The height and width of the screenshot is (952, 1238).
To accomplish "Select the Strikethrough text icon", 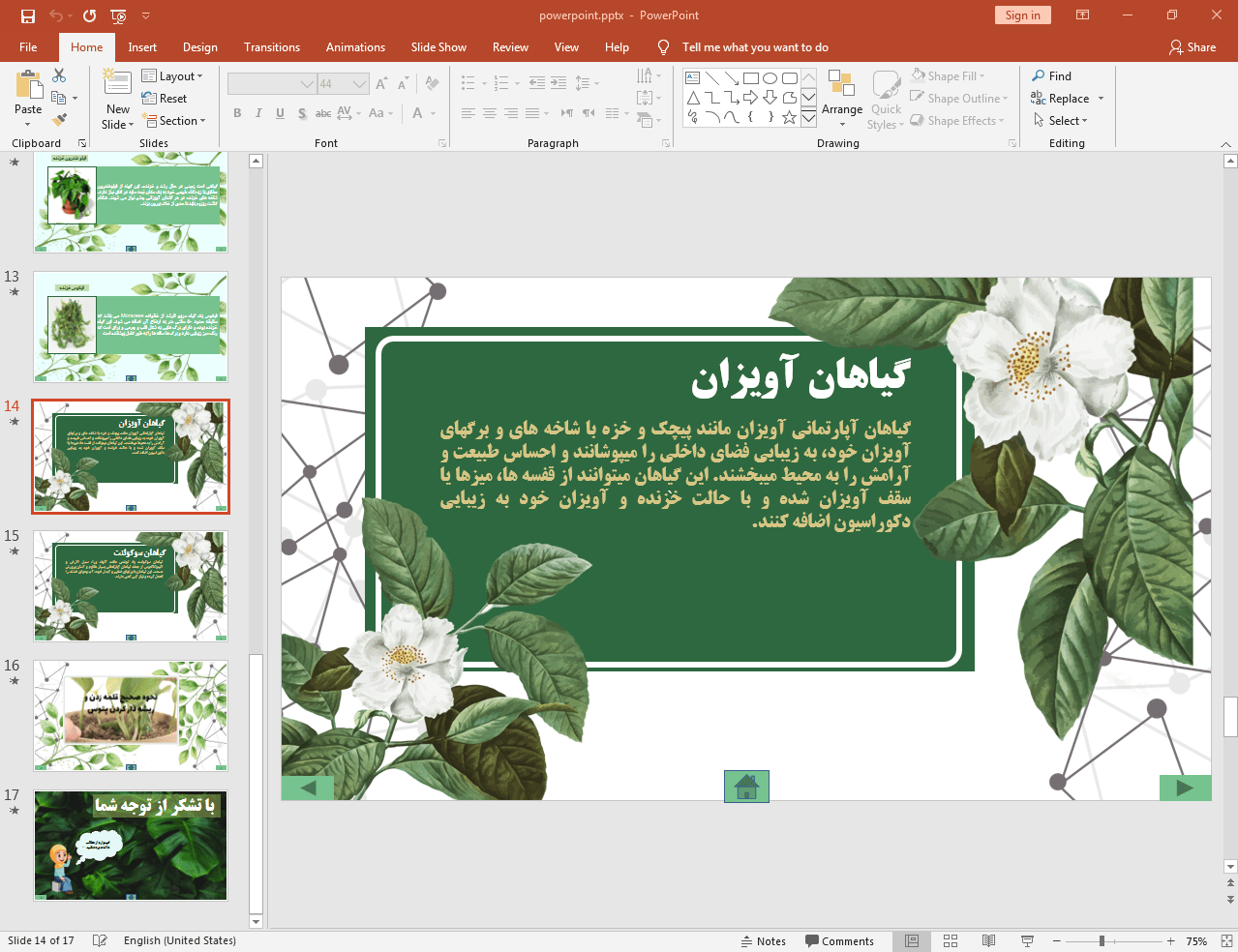I will coord(322,113).
